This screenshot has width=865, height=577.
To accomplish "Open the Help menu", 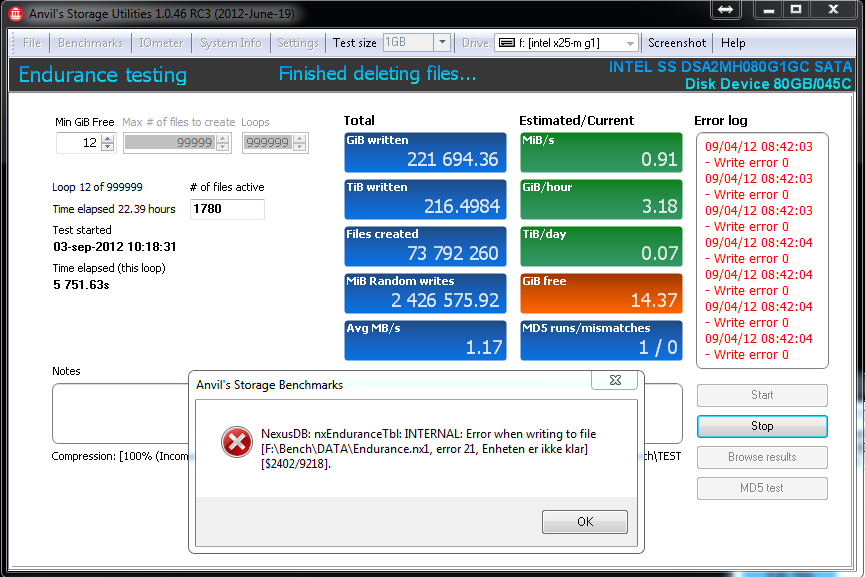I will 733,43.
